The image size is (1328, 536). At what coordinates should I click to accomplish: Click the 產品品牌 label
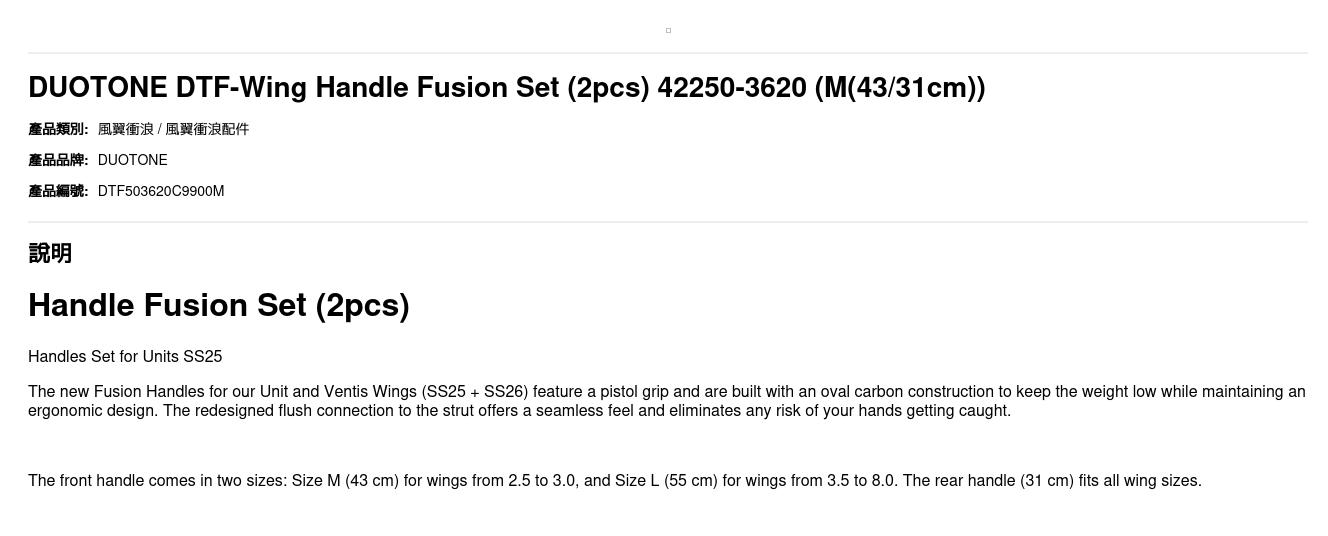click(x=58, y=160)
